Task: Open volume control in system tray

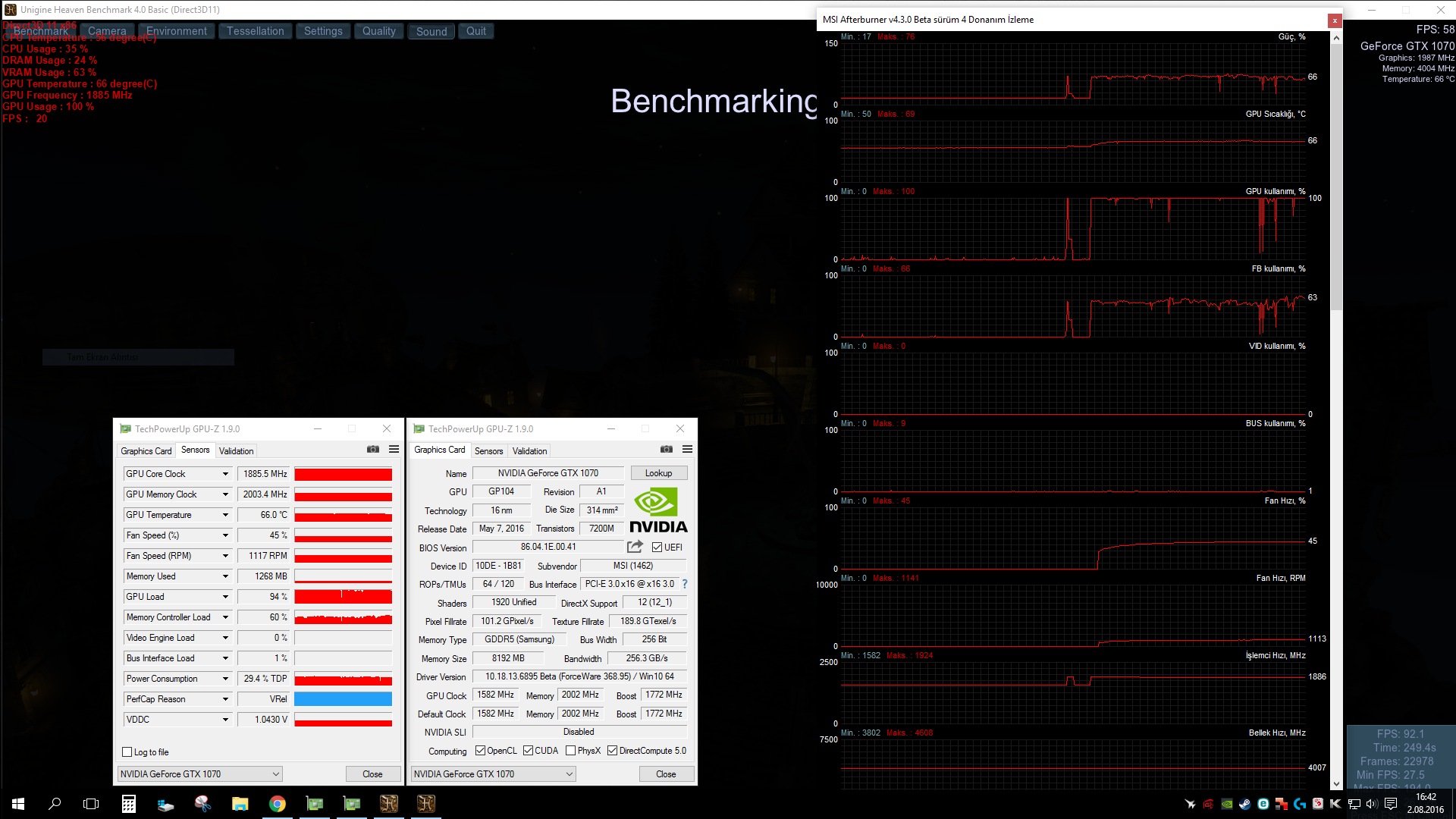Action: tap(1372, 804)
